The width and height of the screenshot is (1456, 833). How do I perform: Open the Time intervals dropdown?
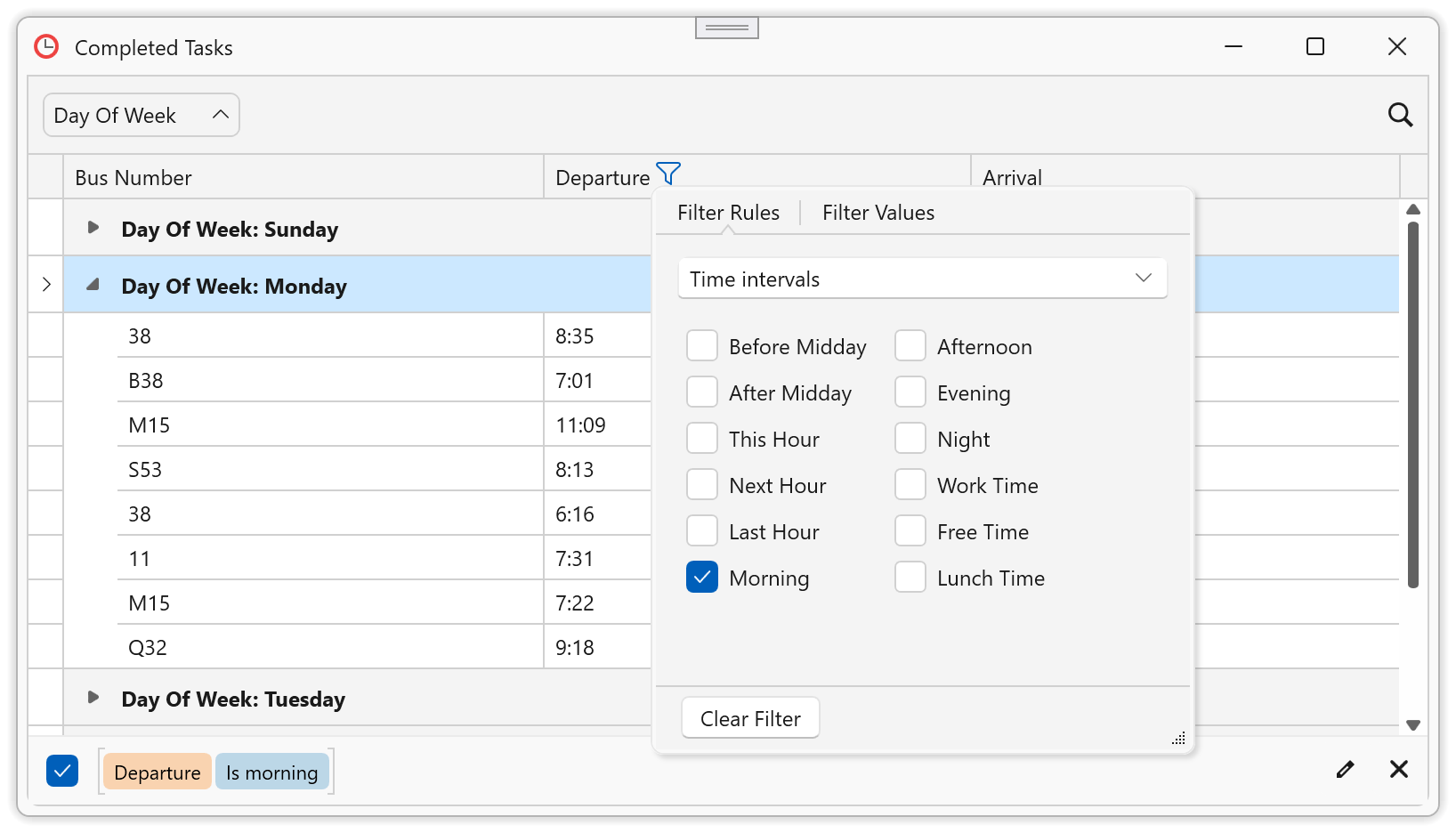[x=1143, y=278]
